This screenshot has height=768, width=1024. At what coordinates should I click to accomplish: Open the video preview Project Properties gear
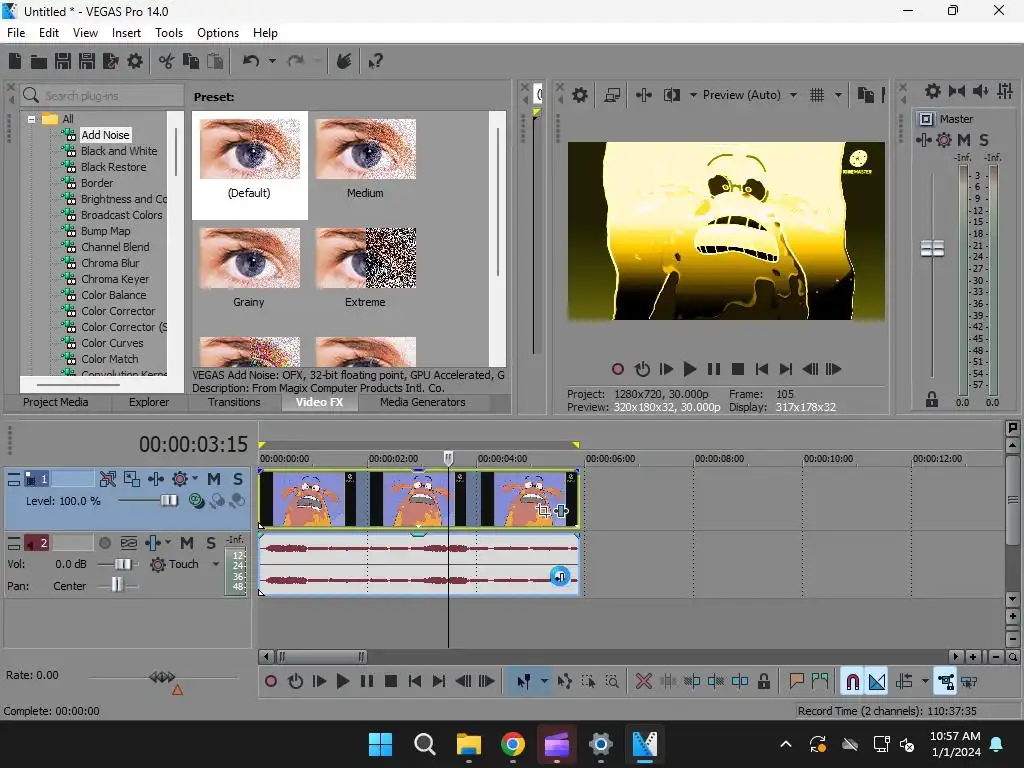click(x=580, y=95)
